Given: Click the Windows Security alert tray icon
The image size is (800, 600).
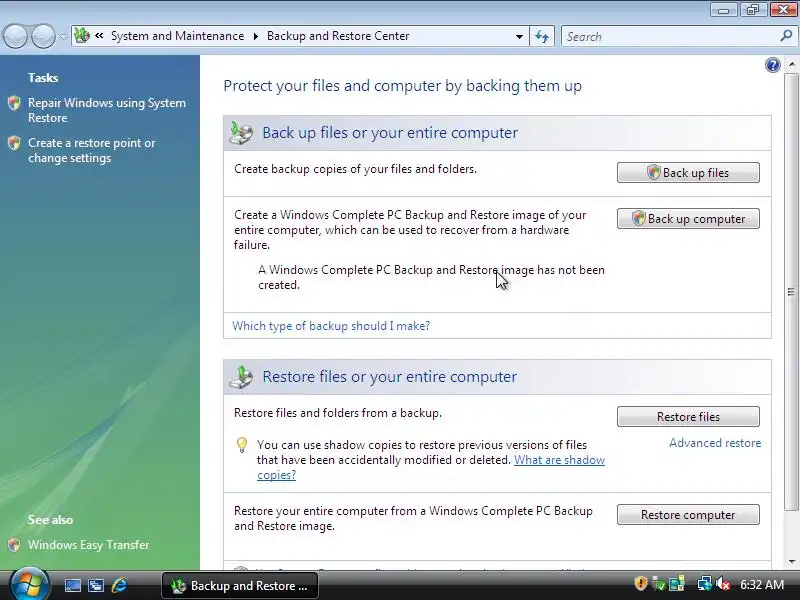Looking at the screenshot, I should (x=641, y=583).
